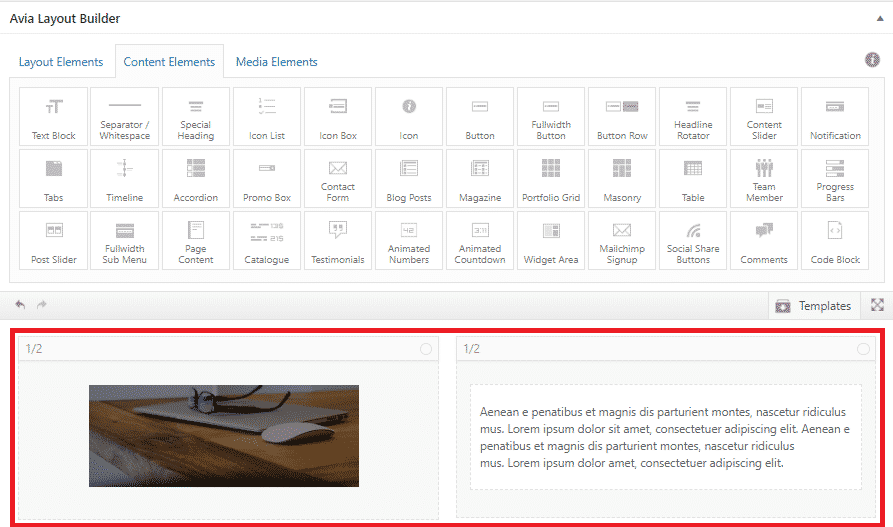Add the Tabs element

coord(54,178)
